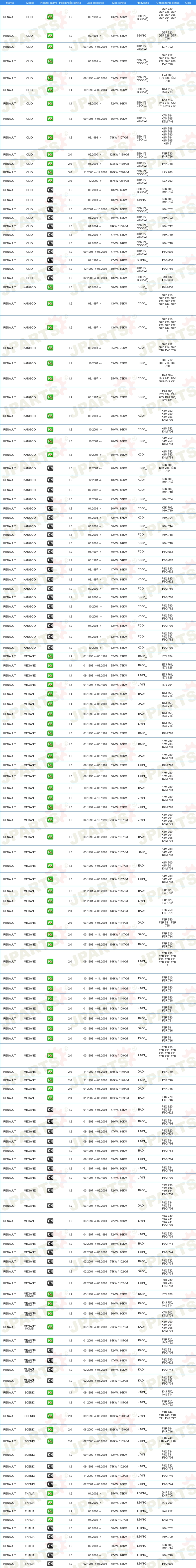
Task: Click petrol icon for Clio 3.0 L7X 762
Action: coord(50,181)
